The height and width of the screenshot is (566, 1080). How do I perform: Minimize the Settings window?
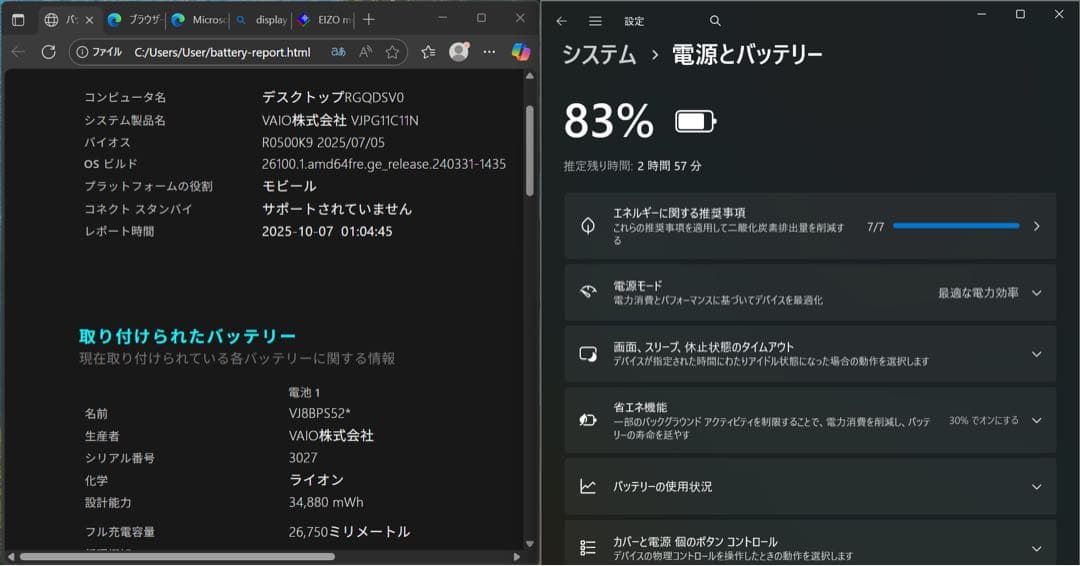click(x=982, y=14)
